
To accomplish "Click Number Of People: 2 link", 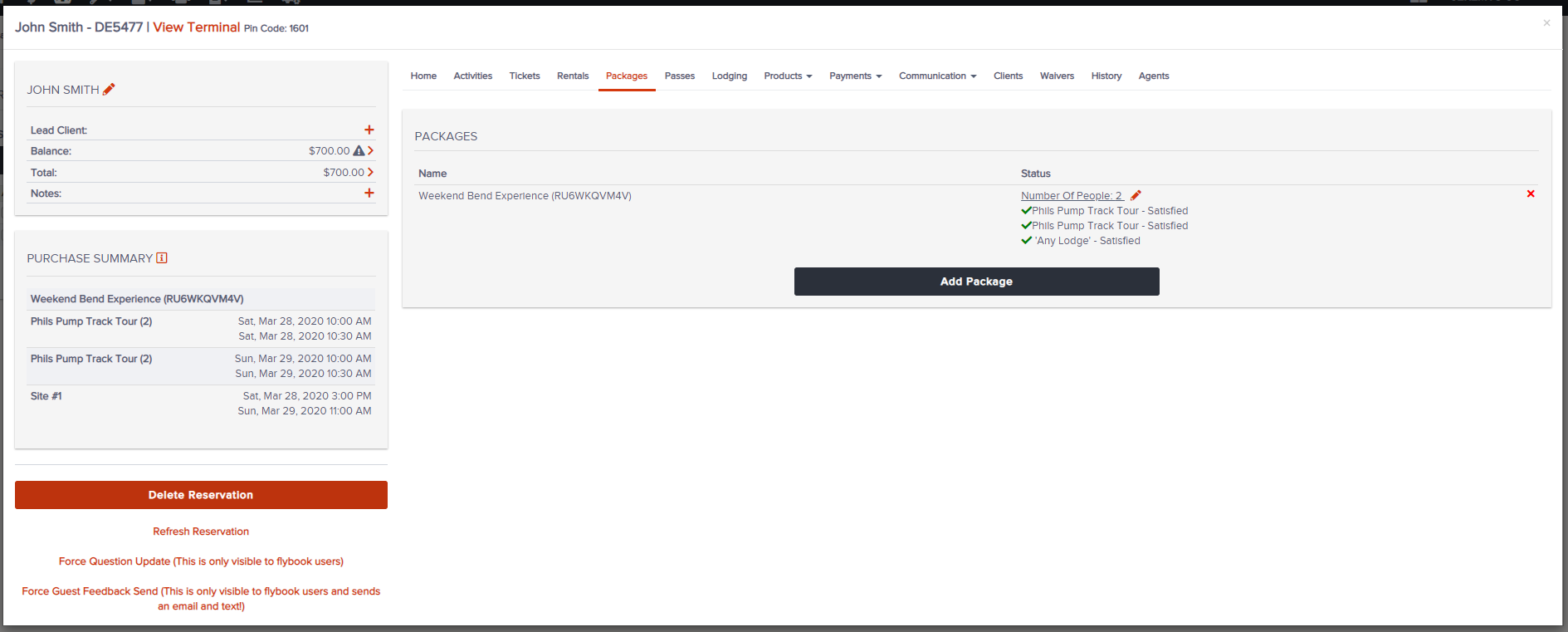I will point(1072,196).
